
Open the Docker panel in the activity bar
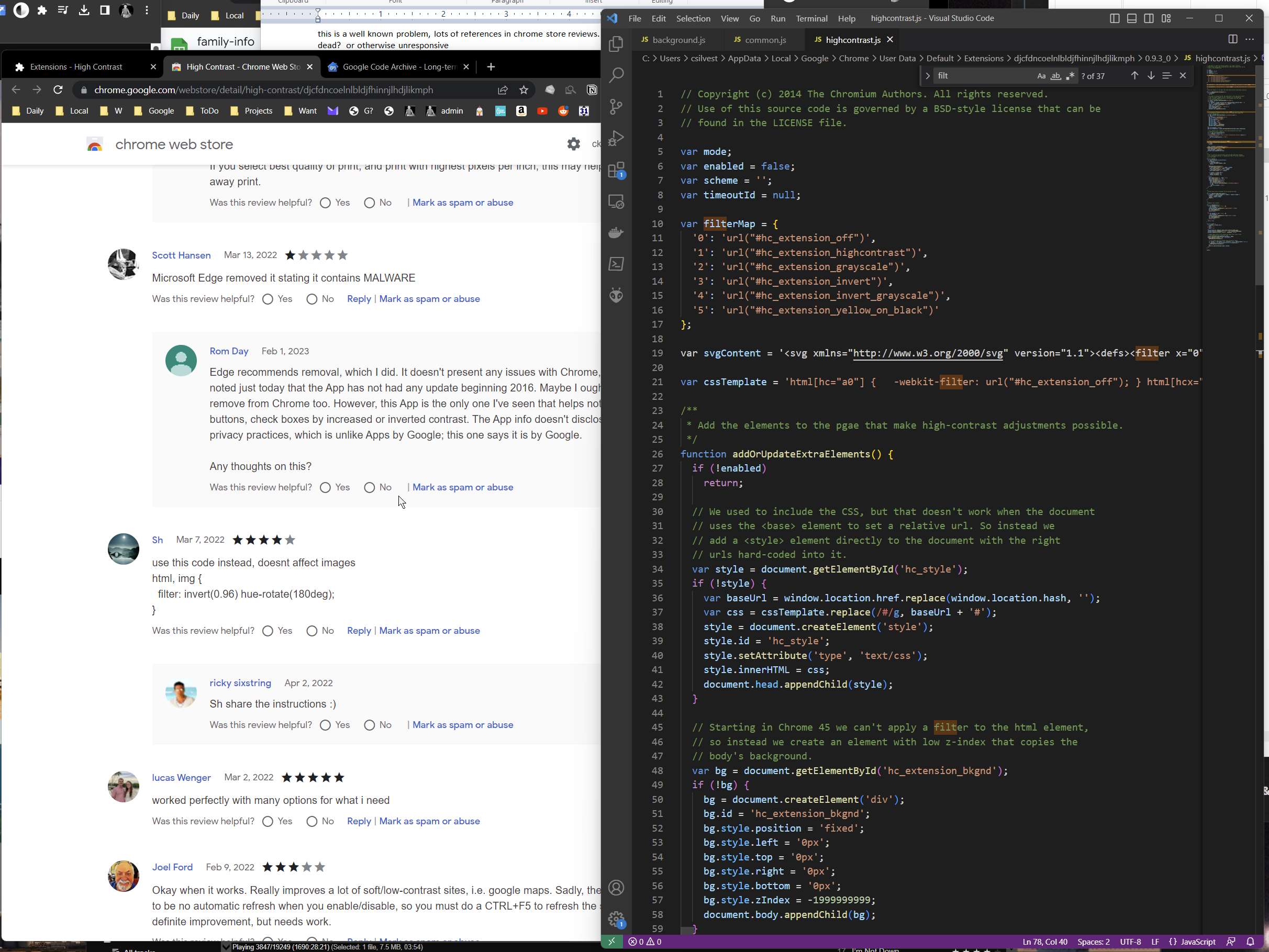[616, 232]
